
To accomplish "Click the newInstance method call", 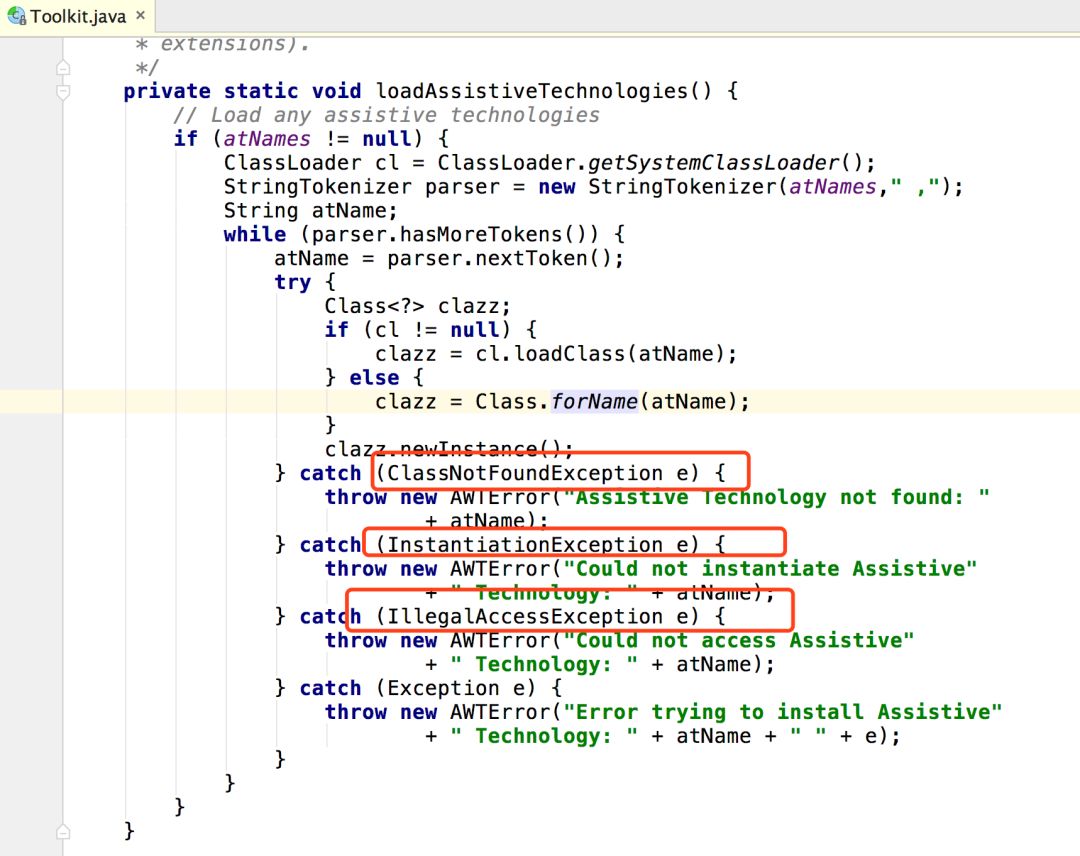I will (468, 449).
